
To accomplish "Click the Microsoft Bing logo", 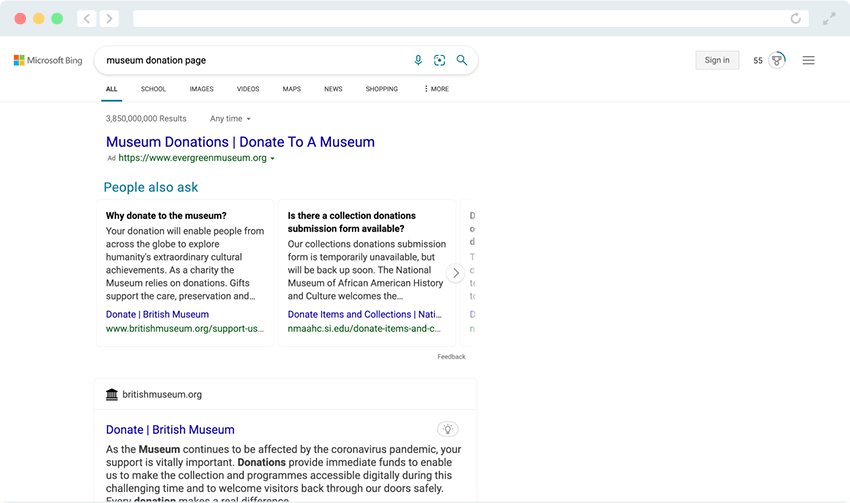I will [48, 60].
